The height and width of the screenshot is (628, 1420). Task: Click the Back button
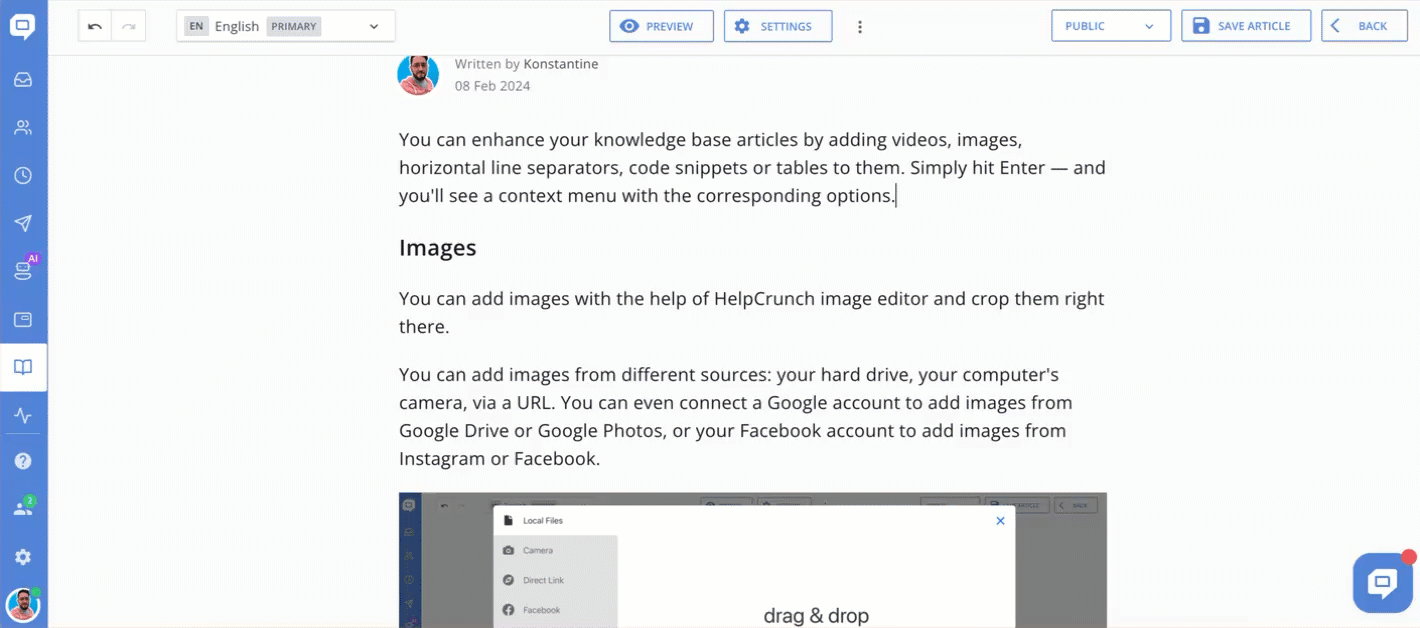1363,26
